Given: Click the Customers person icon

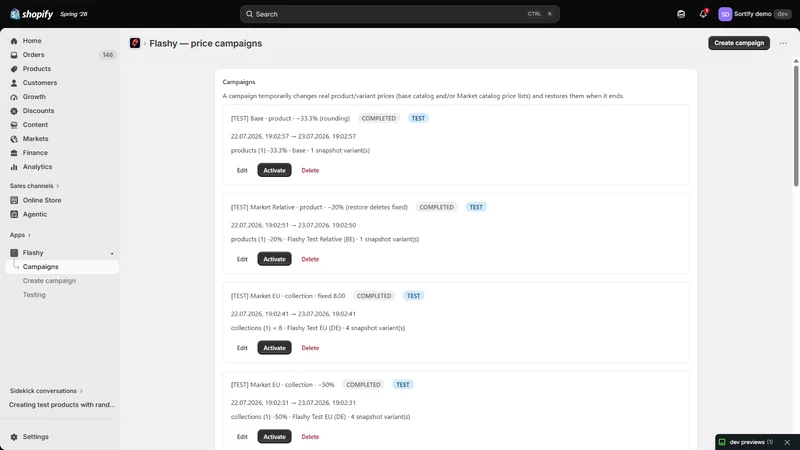Looking at the screenshot, I should click(14, 83).
